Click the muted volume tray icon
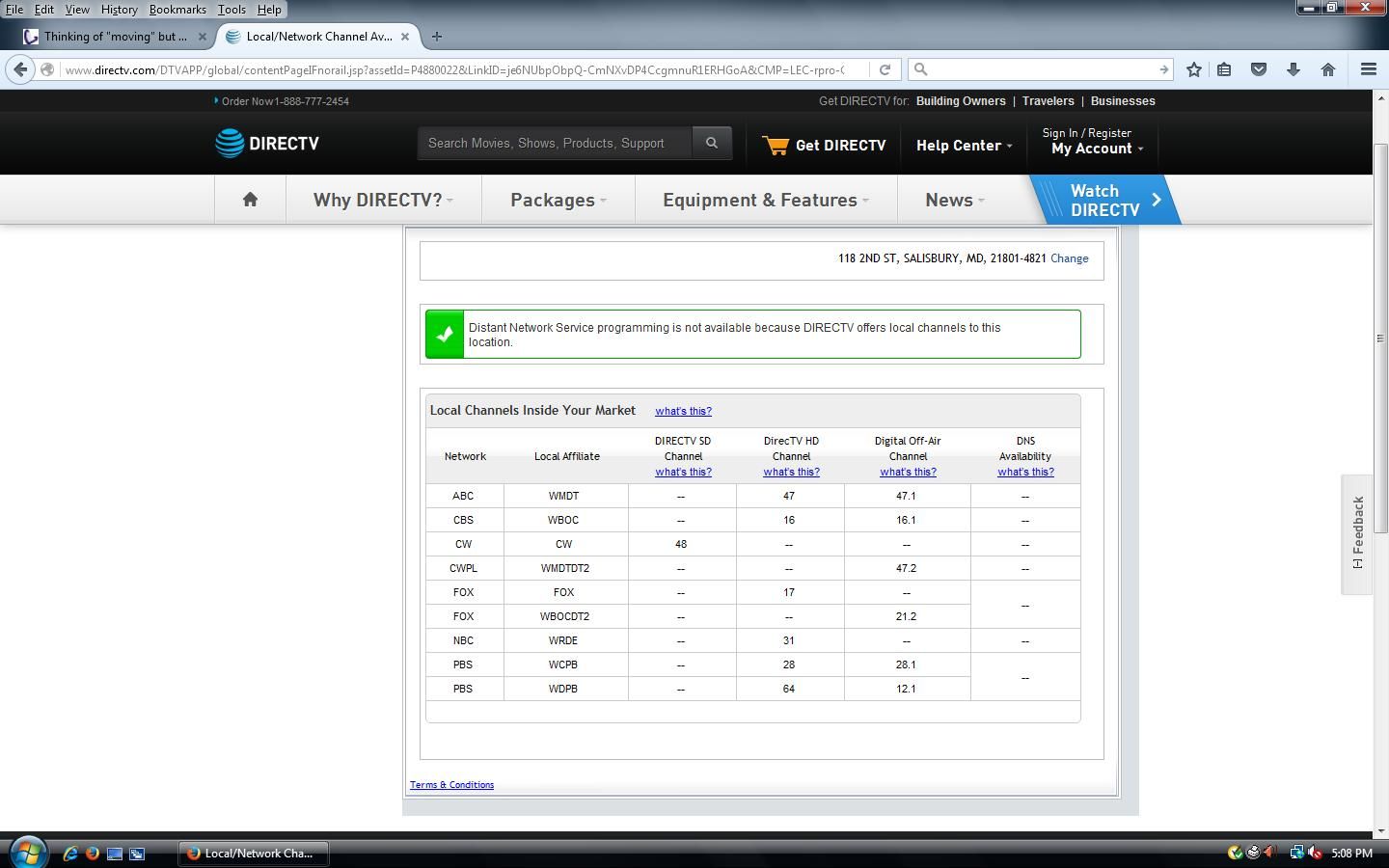The image size is (1389, 868). click(1315, 853)
